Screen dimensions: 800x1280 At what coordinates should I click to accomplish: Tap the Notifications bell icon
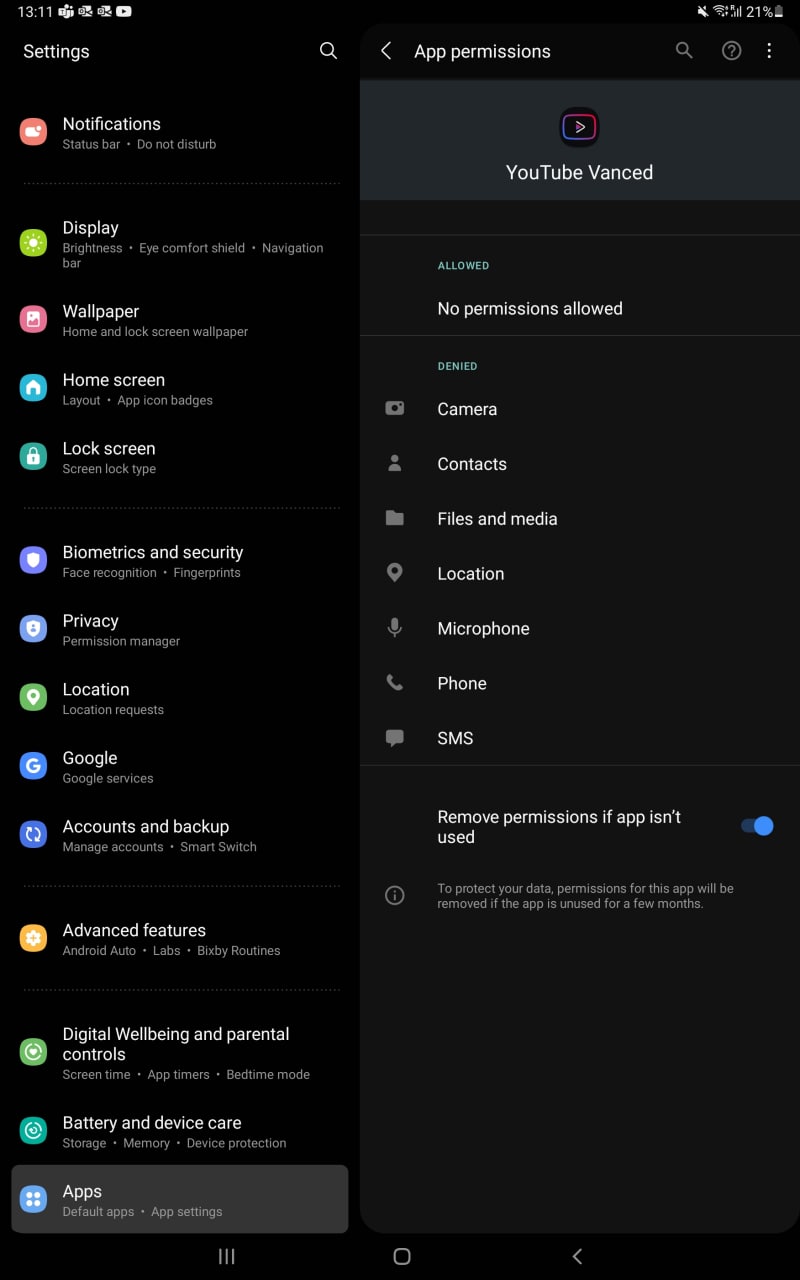click(x=34, y=132)
